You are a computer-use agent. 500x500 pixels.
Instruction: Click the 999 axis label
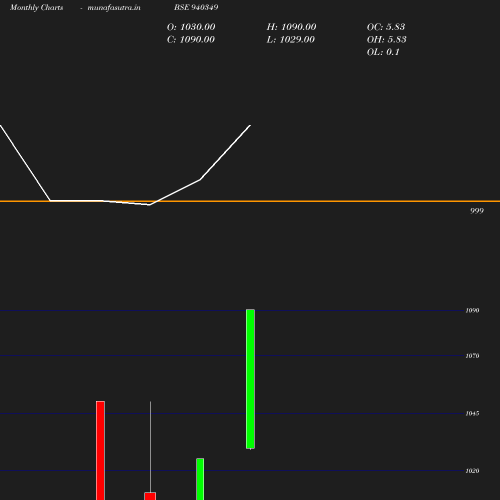pos(477,211)
